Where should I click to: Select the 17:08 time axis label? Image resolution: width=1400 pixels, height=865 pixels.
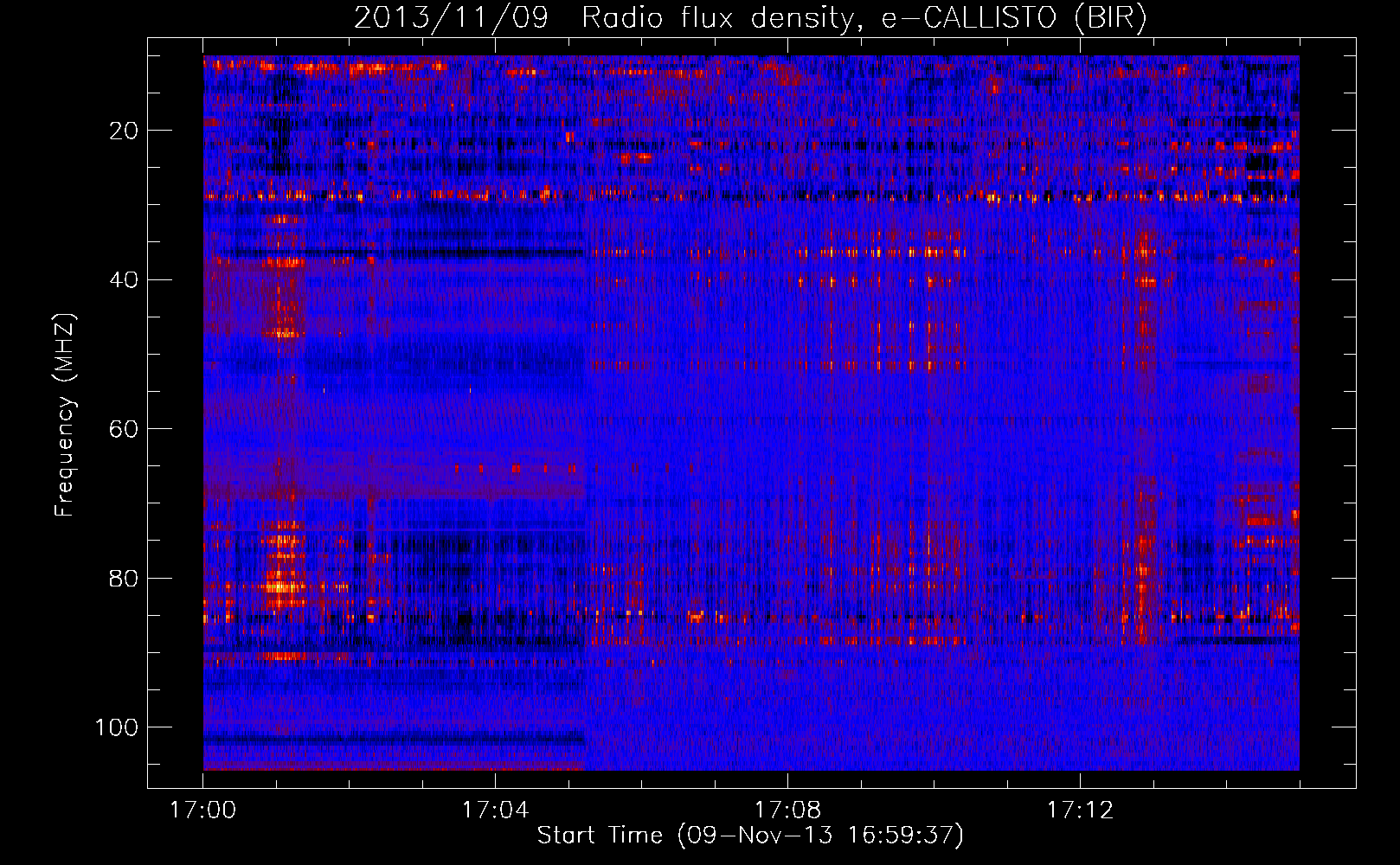tap(787, 811)
